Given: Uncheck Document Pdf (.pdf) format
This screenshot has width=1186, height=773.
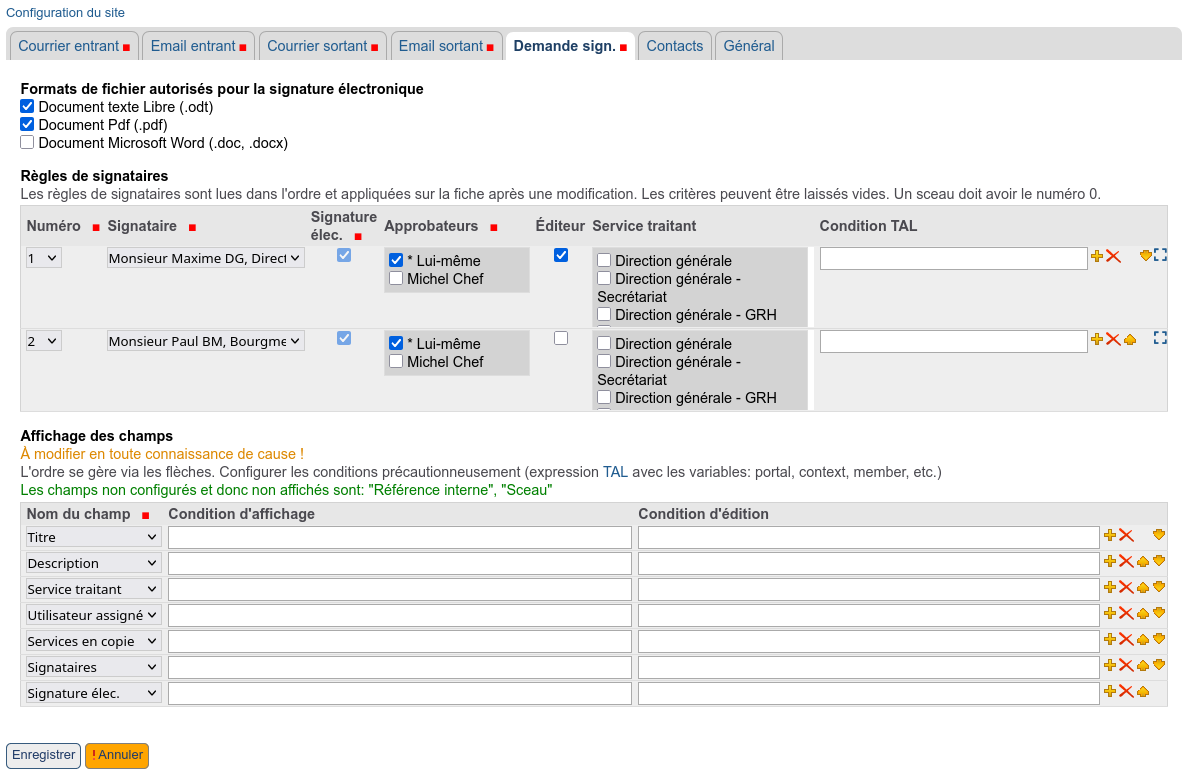Looking at the screenshot, I should [x=27, y=124].
